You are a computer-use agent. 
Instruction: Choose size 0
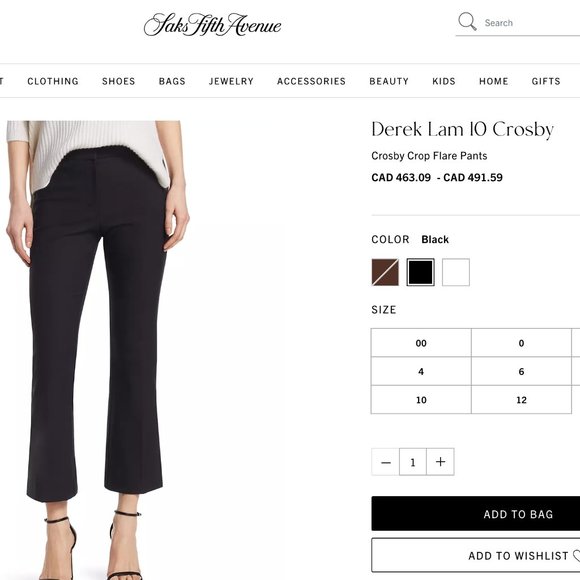click(x=521, y=343)
